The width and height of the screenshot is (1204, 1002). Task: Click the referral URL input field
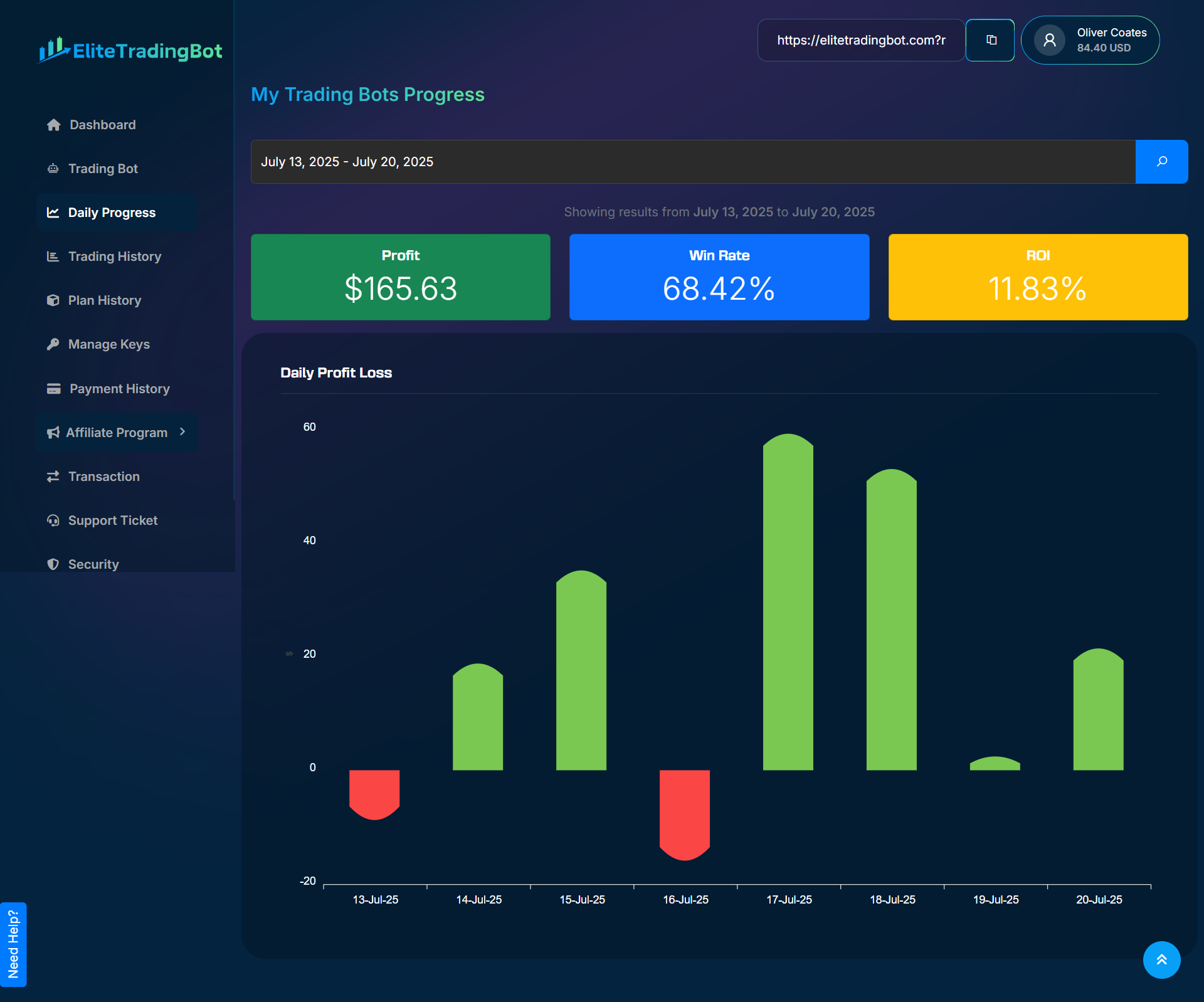[860, 40]
